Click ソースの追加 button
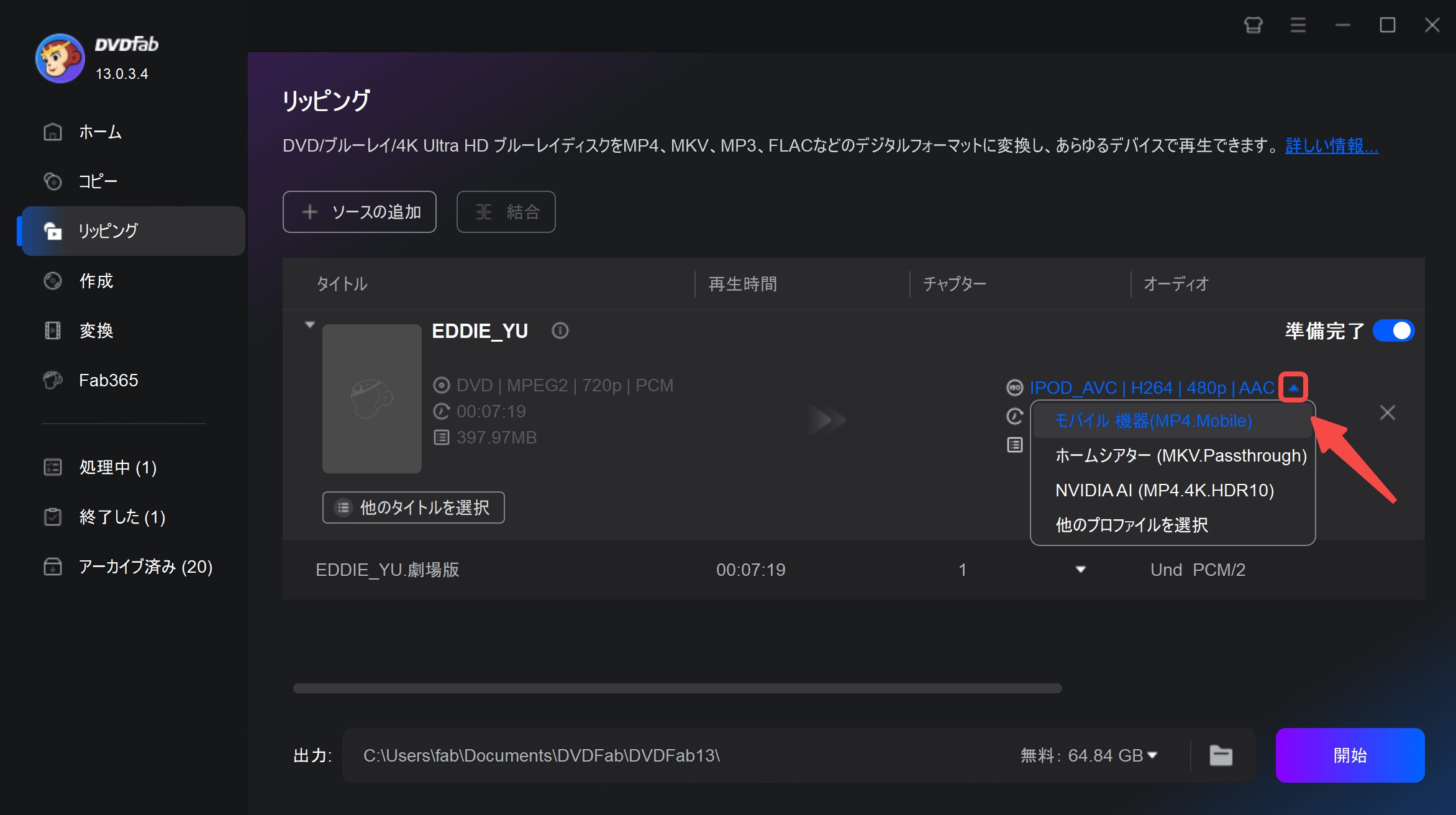The height and width of the screenshot is (815, 1456). click(360, 212)
